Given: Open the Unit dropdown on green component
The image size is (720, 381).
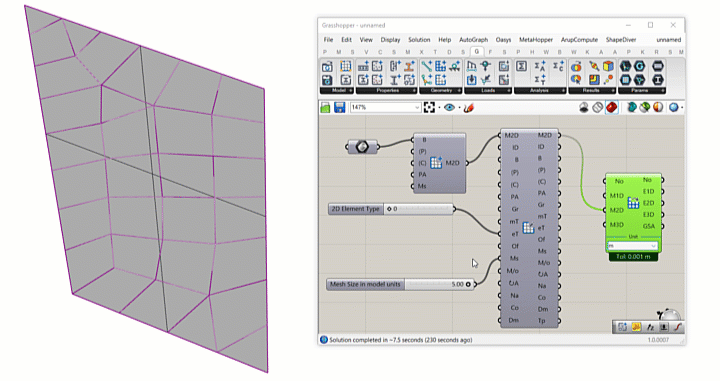Looking at the screenshot, I should coord(633,246).
